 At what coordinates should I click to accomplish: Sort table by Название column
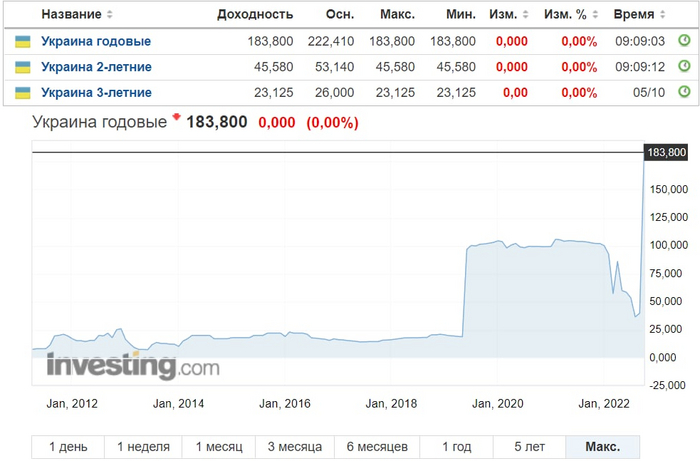pos(76,14)
